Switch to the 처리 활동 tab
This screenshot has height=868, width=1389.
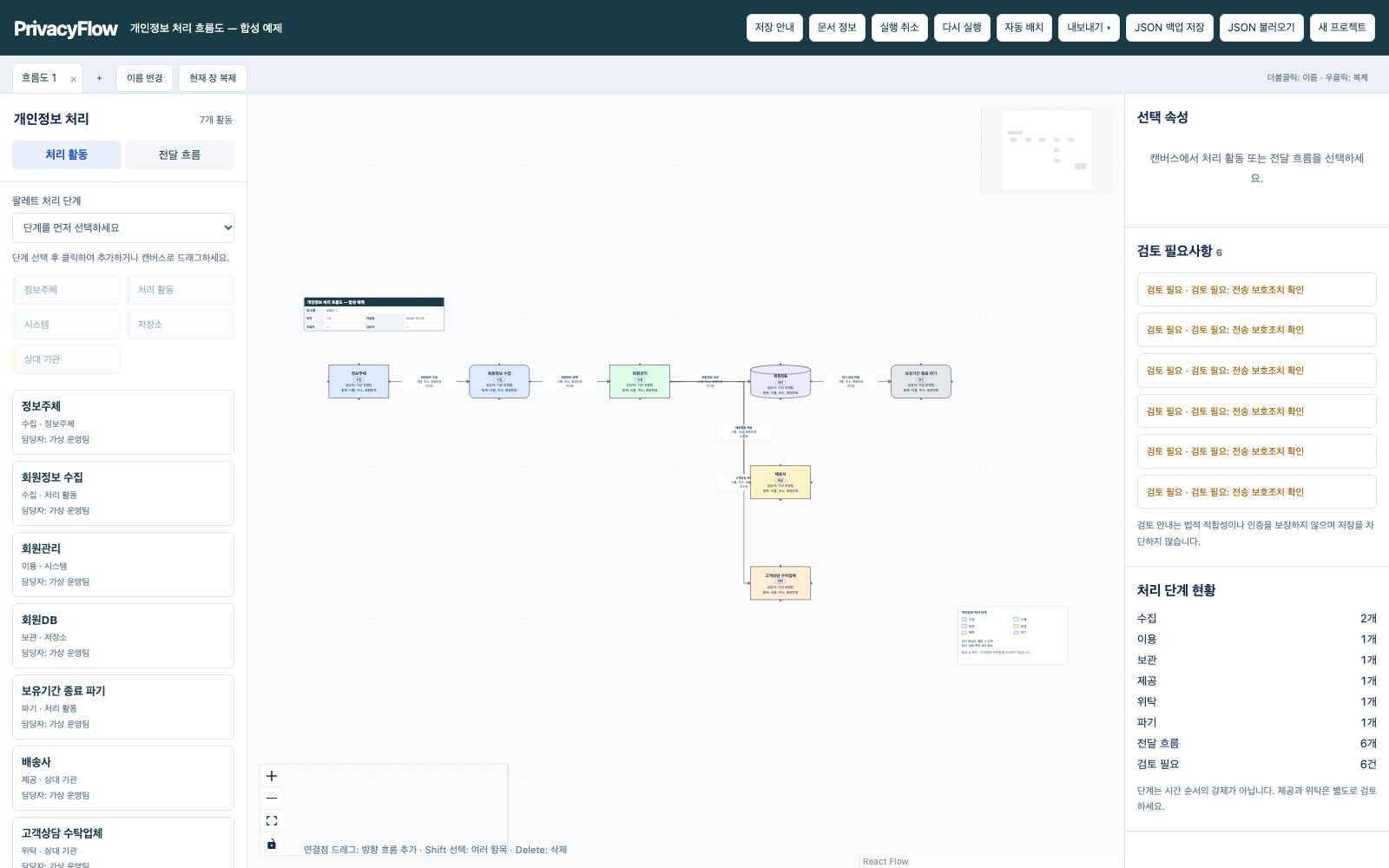pyautogui.click(x=67, y=155)
